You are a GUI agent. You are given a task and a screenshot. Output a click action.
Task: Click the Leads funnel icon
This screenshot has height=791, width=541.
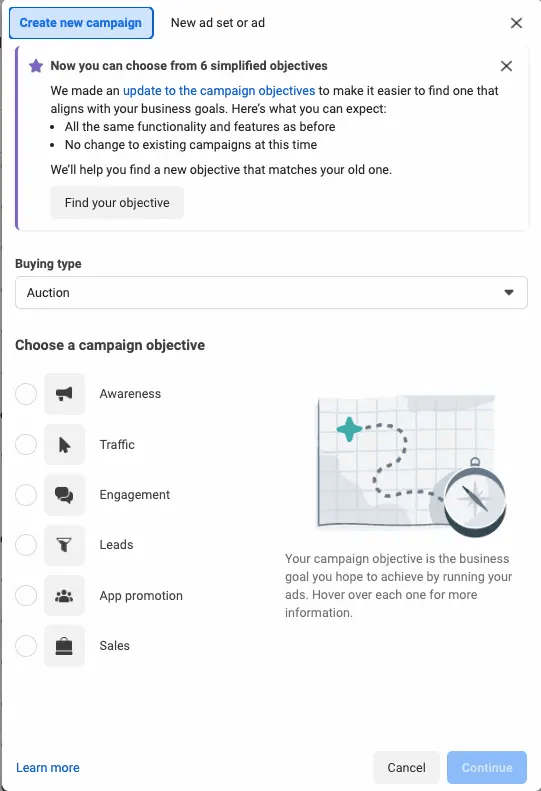[64, 545]
